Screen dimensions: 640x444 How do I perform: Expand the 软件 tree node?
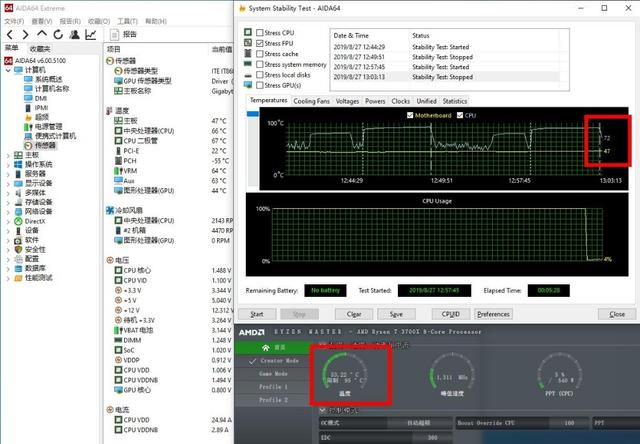tap(8, 240)
